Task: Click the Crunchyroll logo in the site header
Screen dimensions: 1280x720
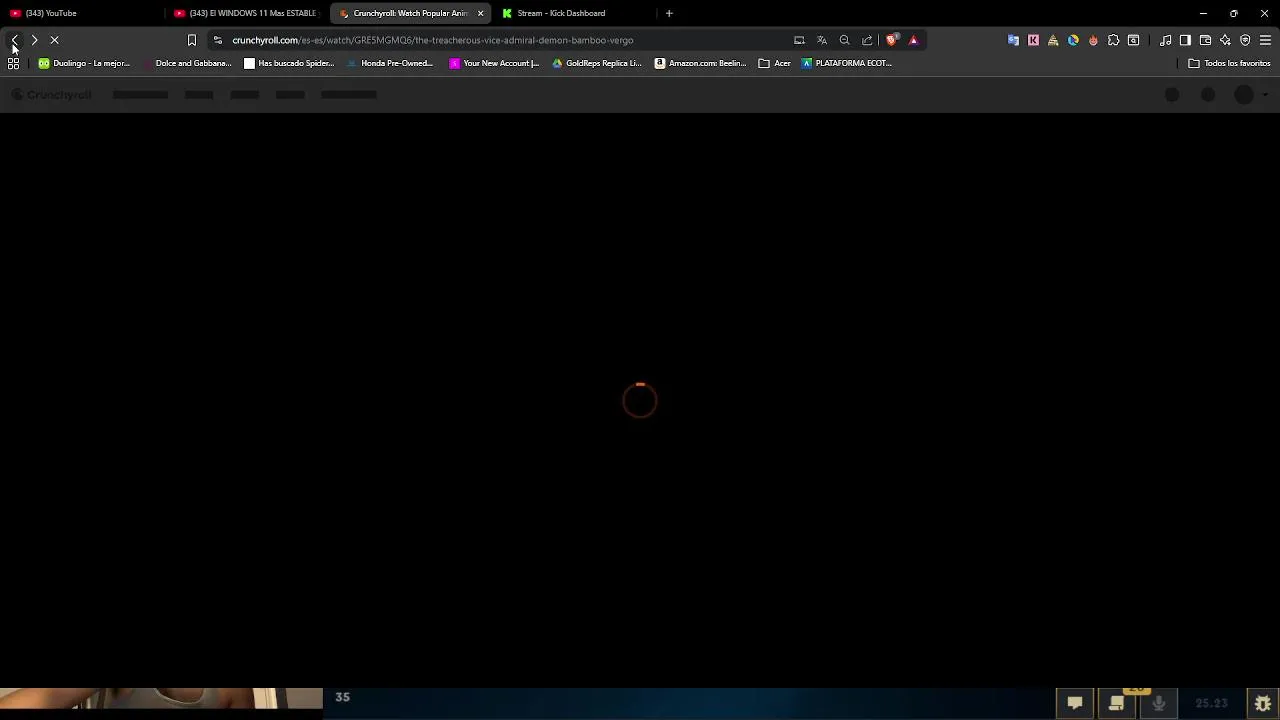Action: pyautogui.click(x=52, y=95)
